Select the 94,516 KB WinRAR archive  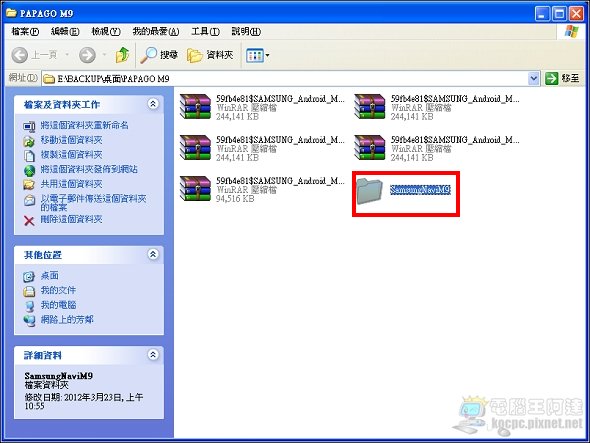pyautogui.click(x=262, y=190)
